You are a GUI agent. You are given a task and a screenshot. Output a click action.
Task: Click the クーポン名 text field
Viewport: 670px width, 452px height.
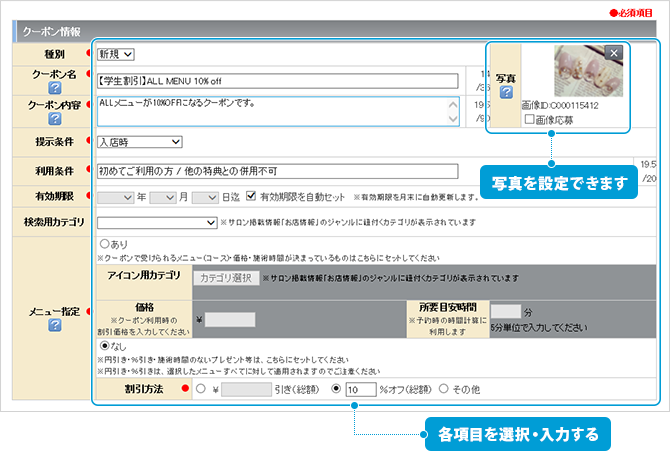pyautogui.click(x=276, y=81)
